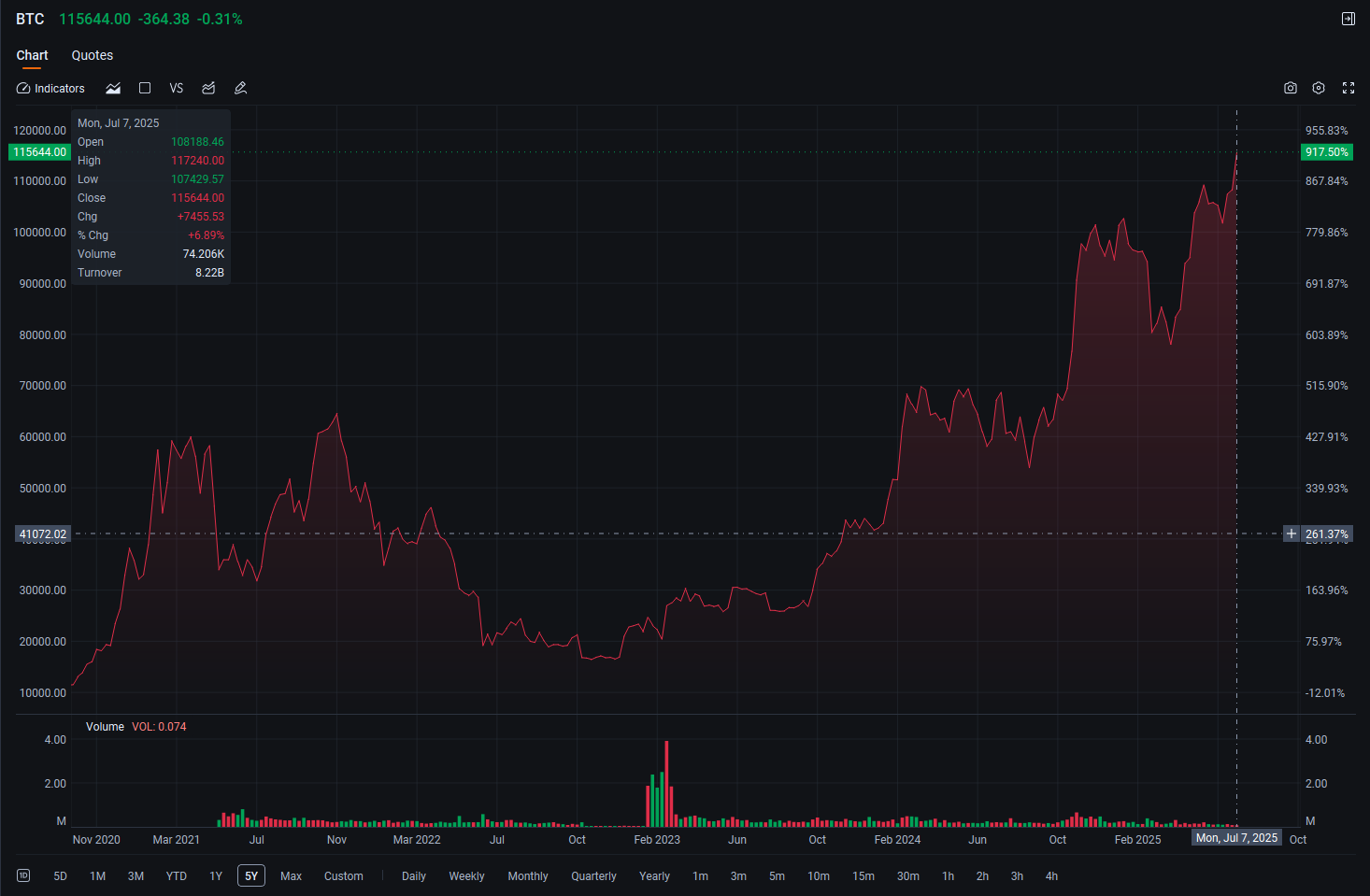Open the Indicators panel
The height and width of the screenshot is (896, 1370).
point(50,88)
